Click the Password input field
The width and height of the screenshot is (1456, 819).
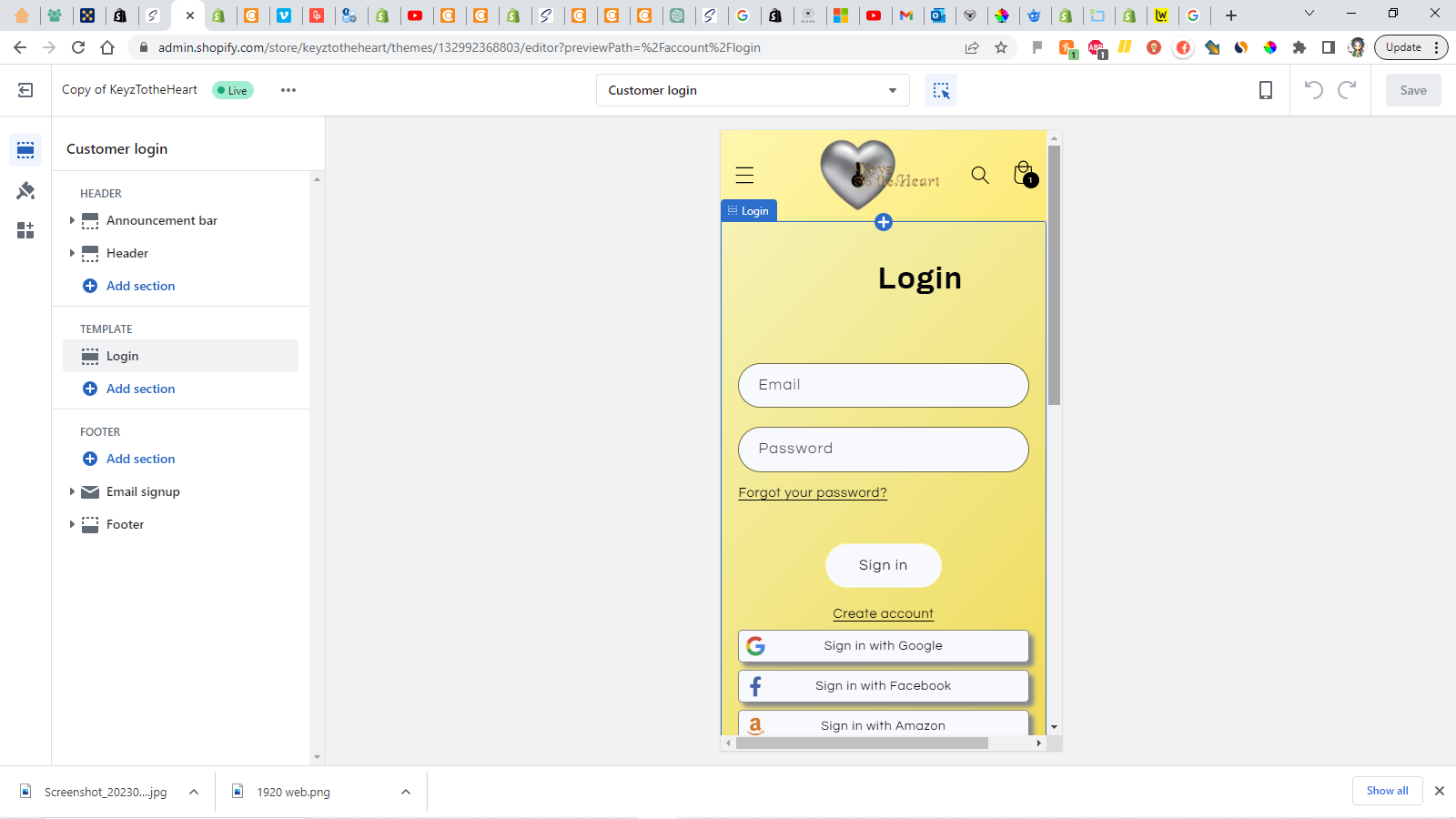click(x=883, y=450)
